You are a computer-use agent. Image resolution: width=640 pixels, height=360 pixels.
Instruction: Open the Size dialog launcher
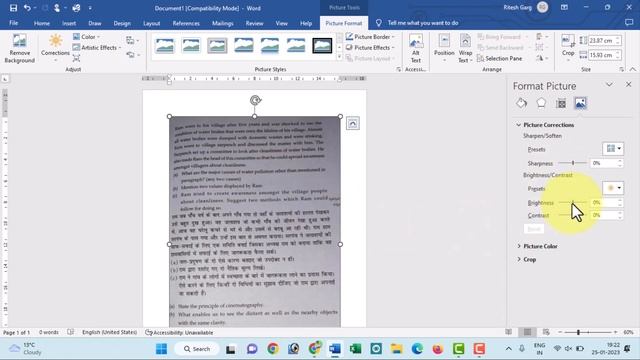622,70
